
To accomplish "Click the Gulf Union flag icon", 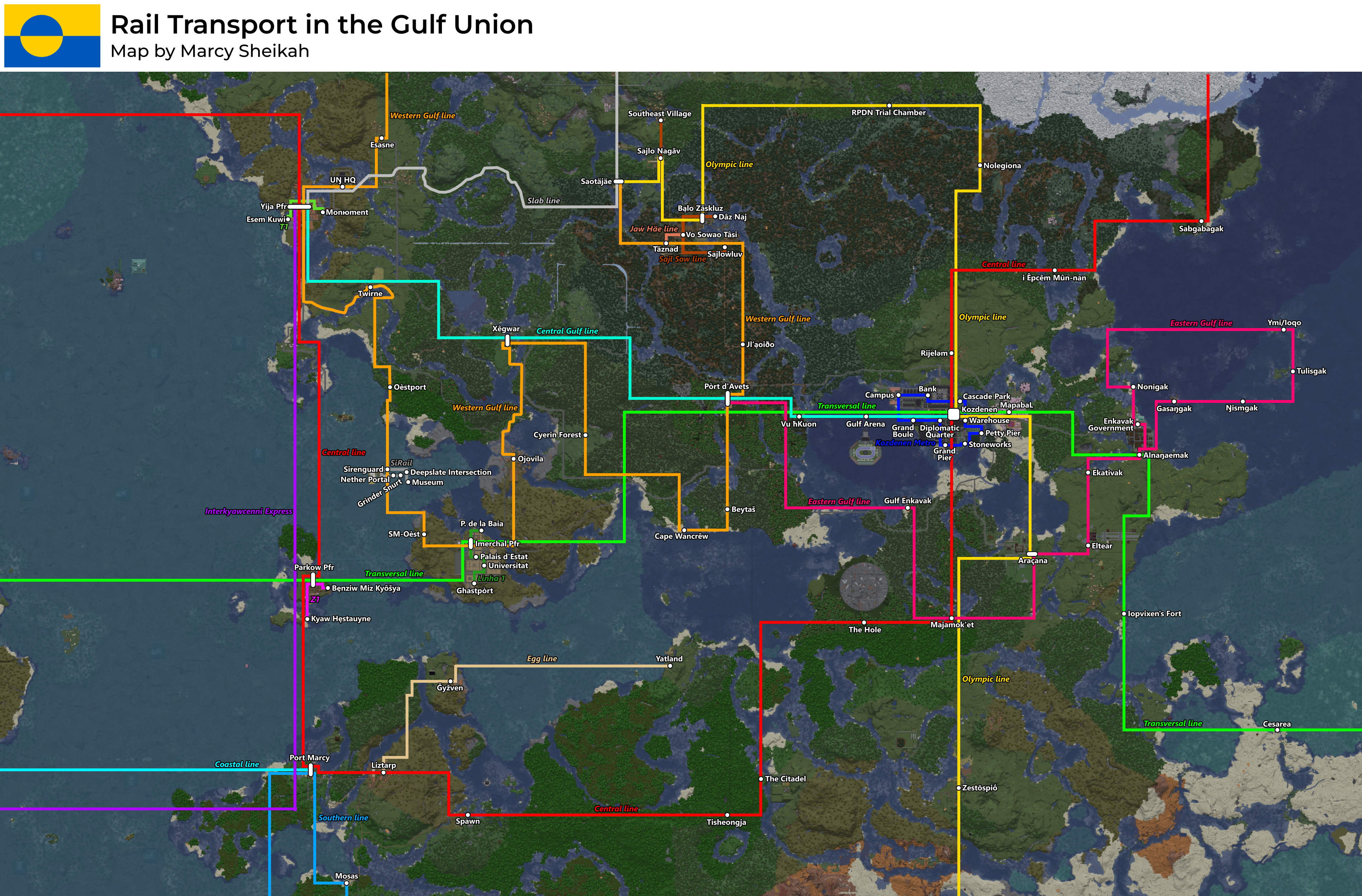I will tap(52, 36).
